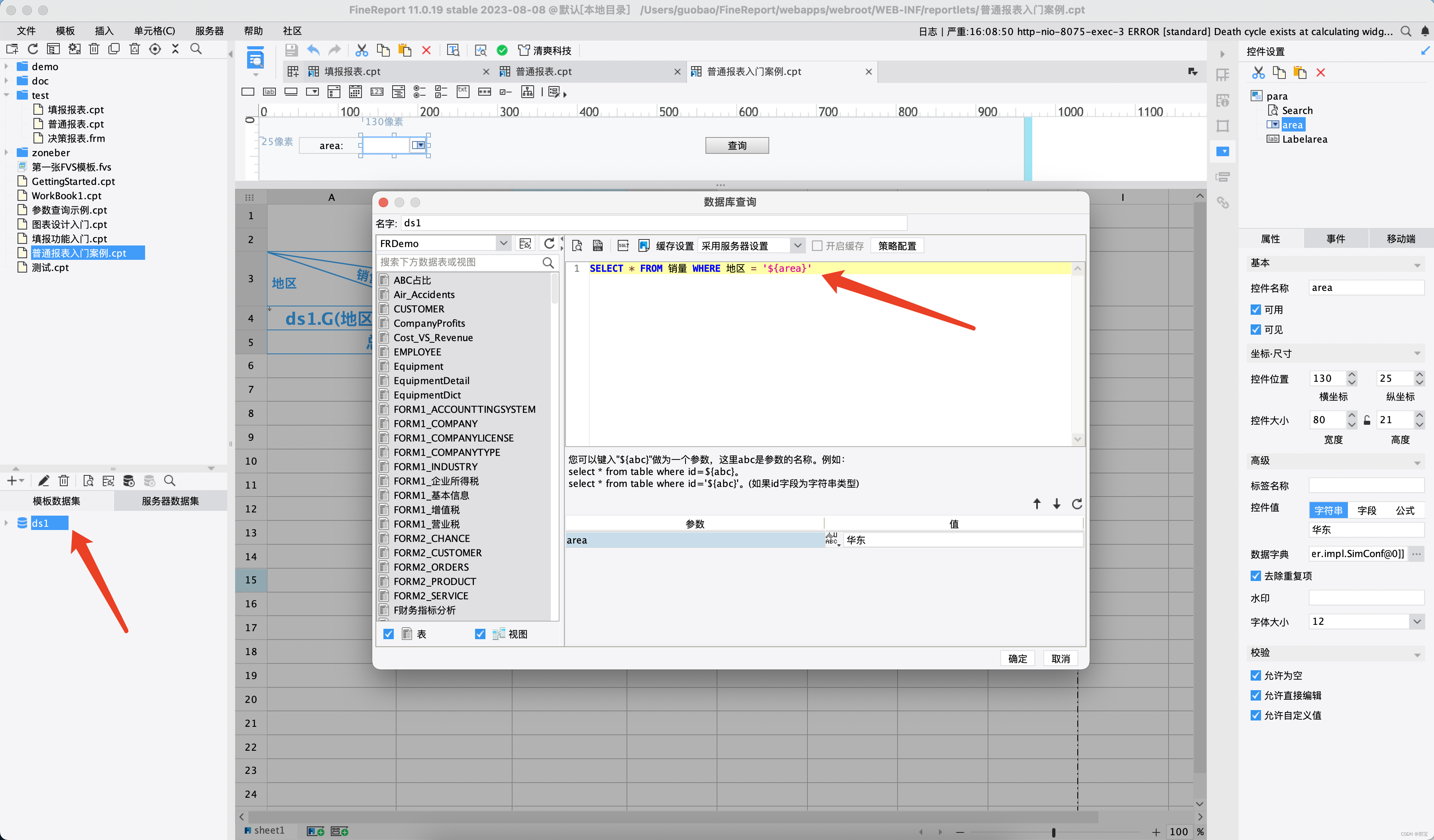Screen dimensions: 1434x840
Task: Click the 确定 button
Action: coord(1017,658)
